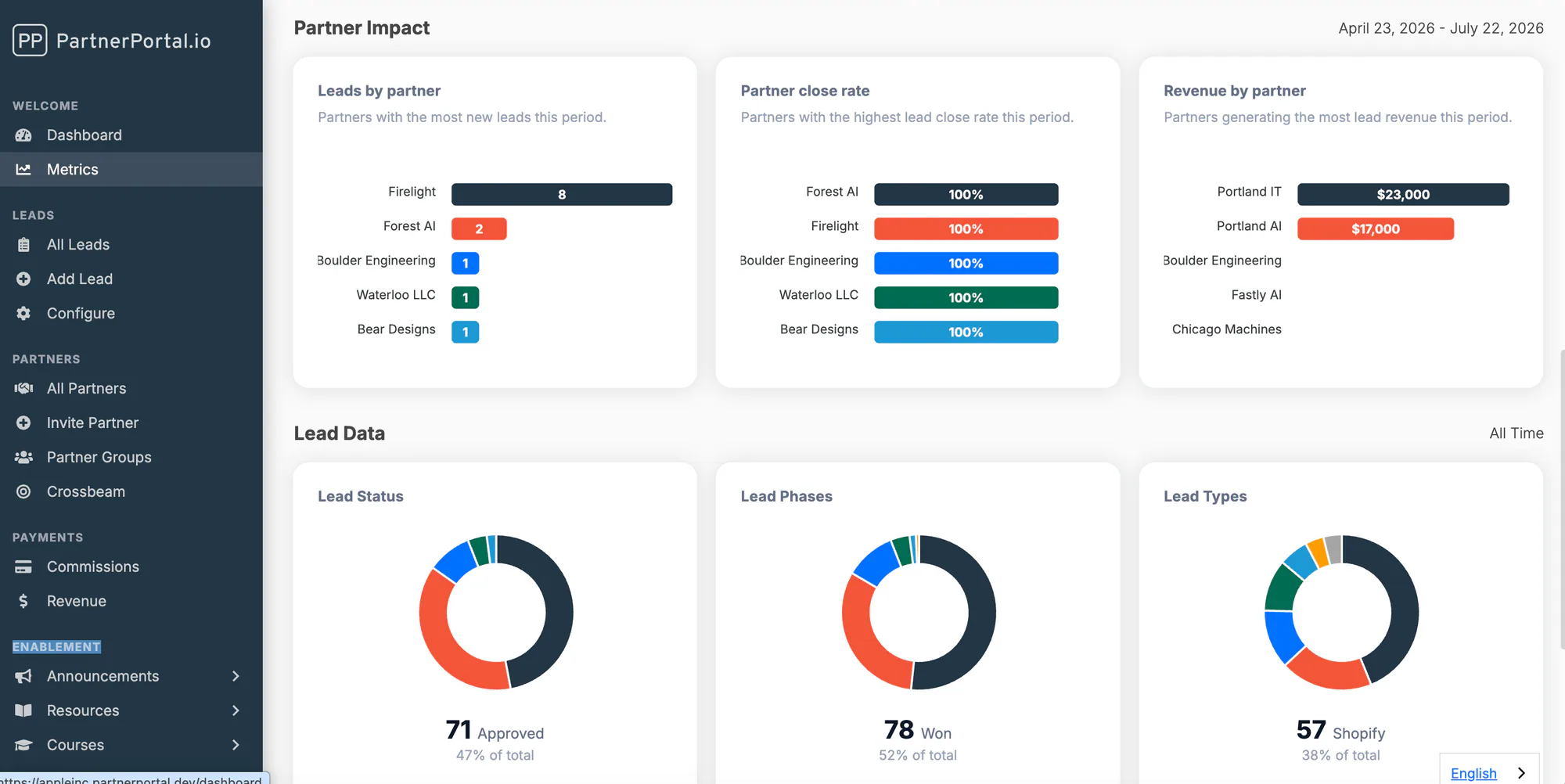Click the Boulder Engineering 100% close rate bar

point(966,264)
